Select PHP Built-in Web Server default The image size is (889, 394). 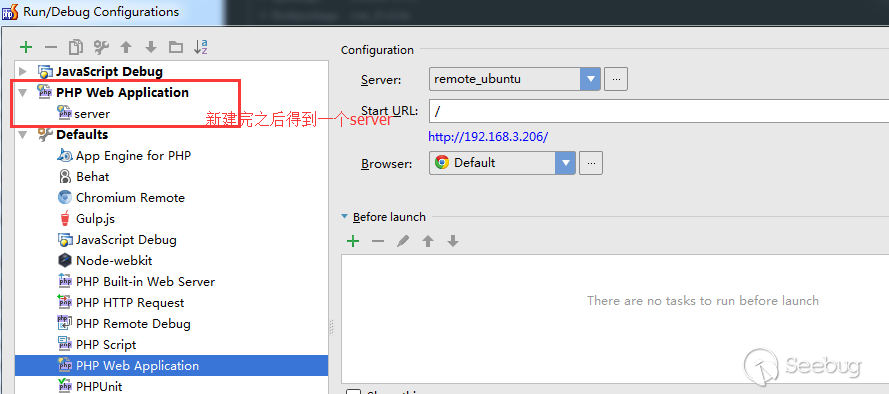tap(137, 282)
